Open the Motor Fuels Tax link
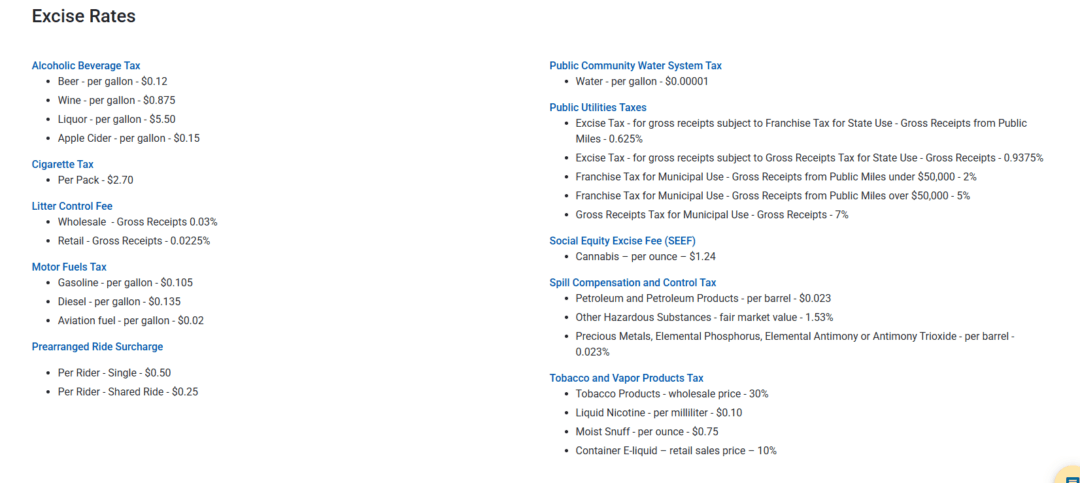The height and width of the screenshot is (483, 1080). click(x=69, y=267)
